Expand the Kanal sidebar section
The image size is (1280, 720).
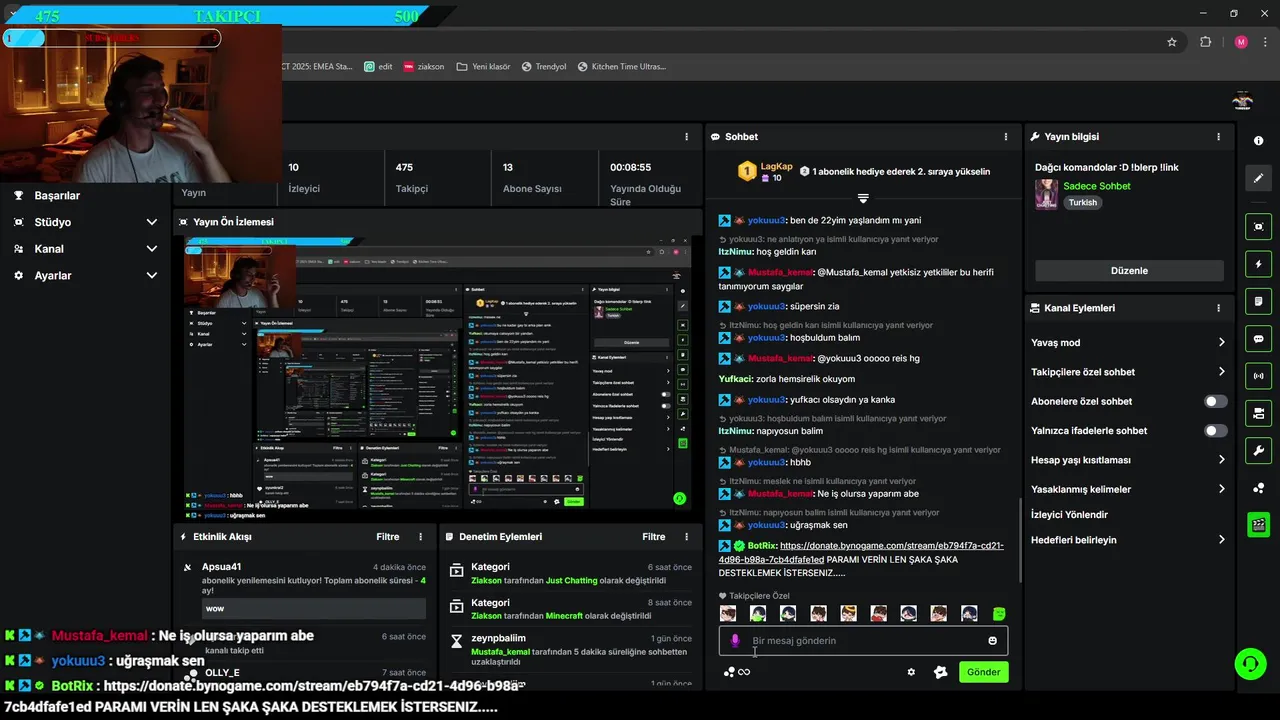[x=151, y=249]
